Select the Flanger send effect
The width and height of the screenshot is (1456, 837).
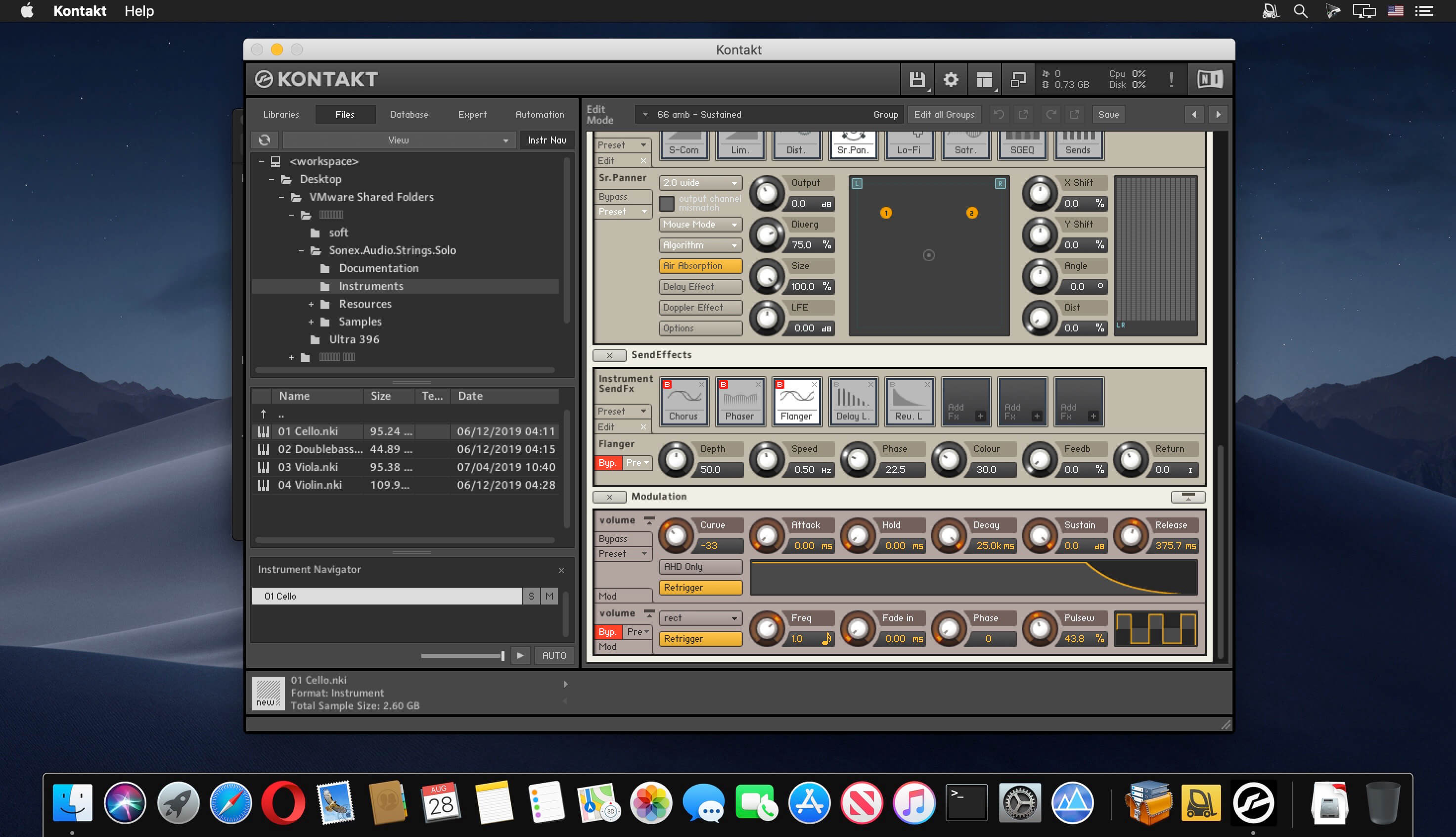point(796,402)
